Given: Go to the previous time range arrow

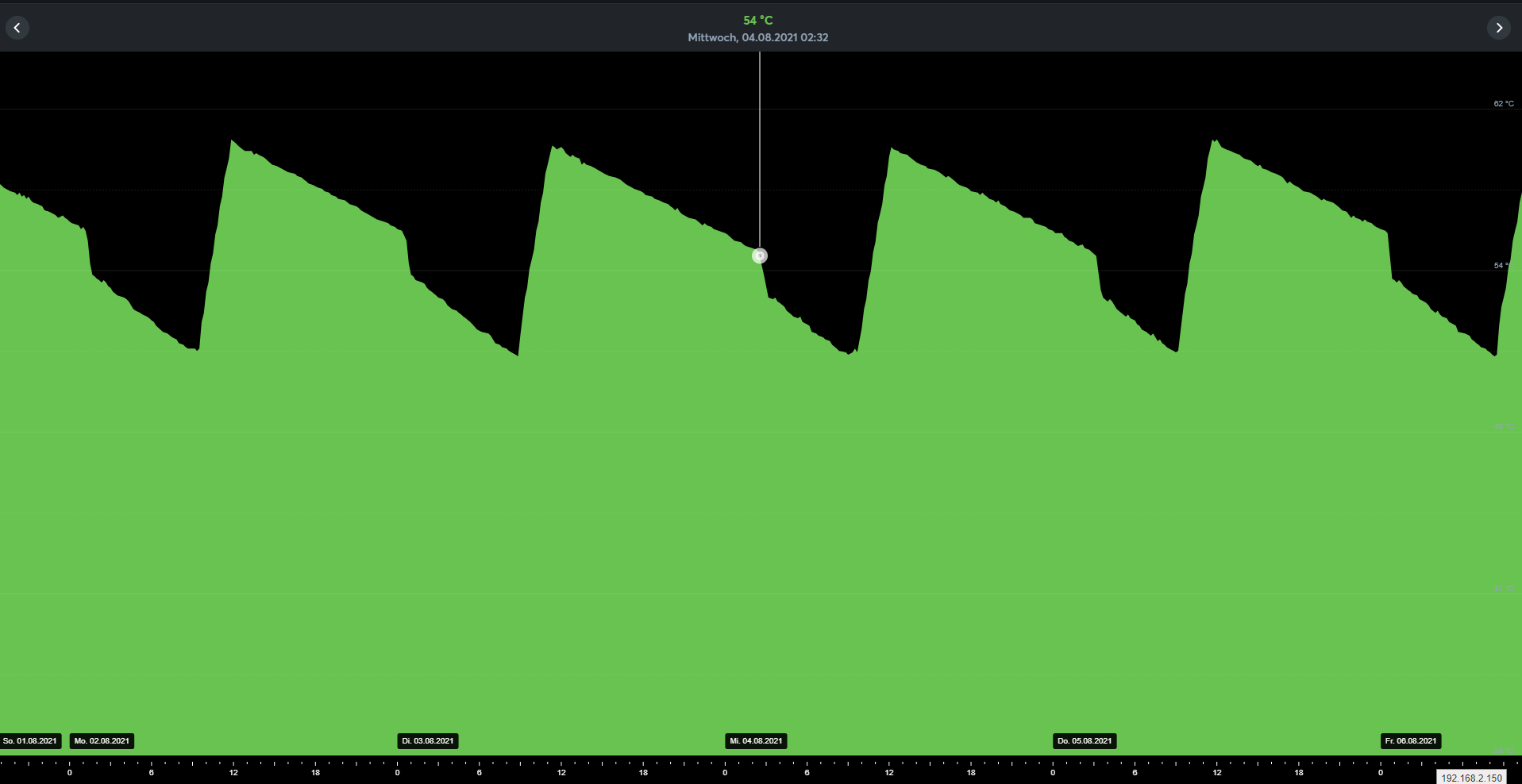Looking at the screenshot, I should (17, 28).
